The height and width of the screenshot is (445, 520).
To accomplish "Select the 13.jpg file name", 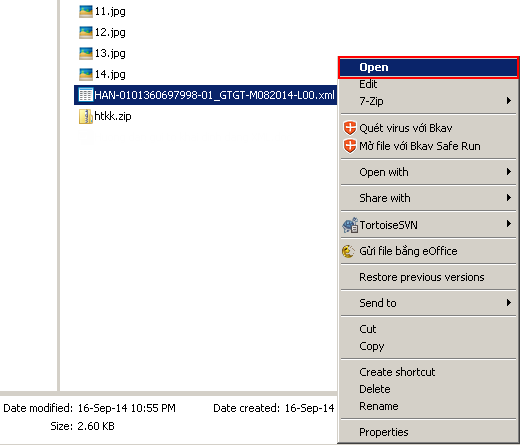I will pyautogui.click(x=110, y=54).
